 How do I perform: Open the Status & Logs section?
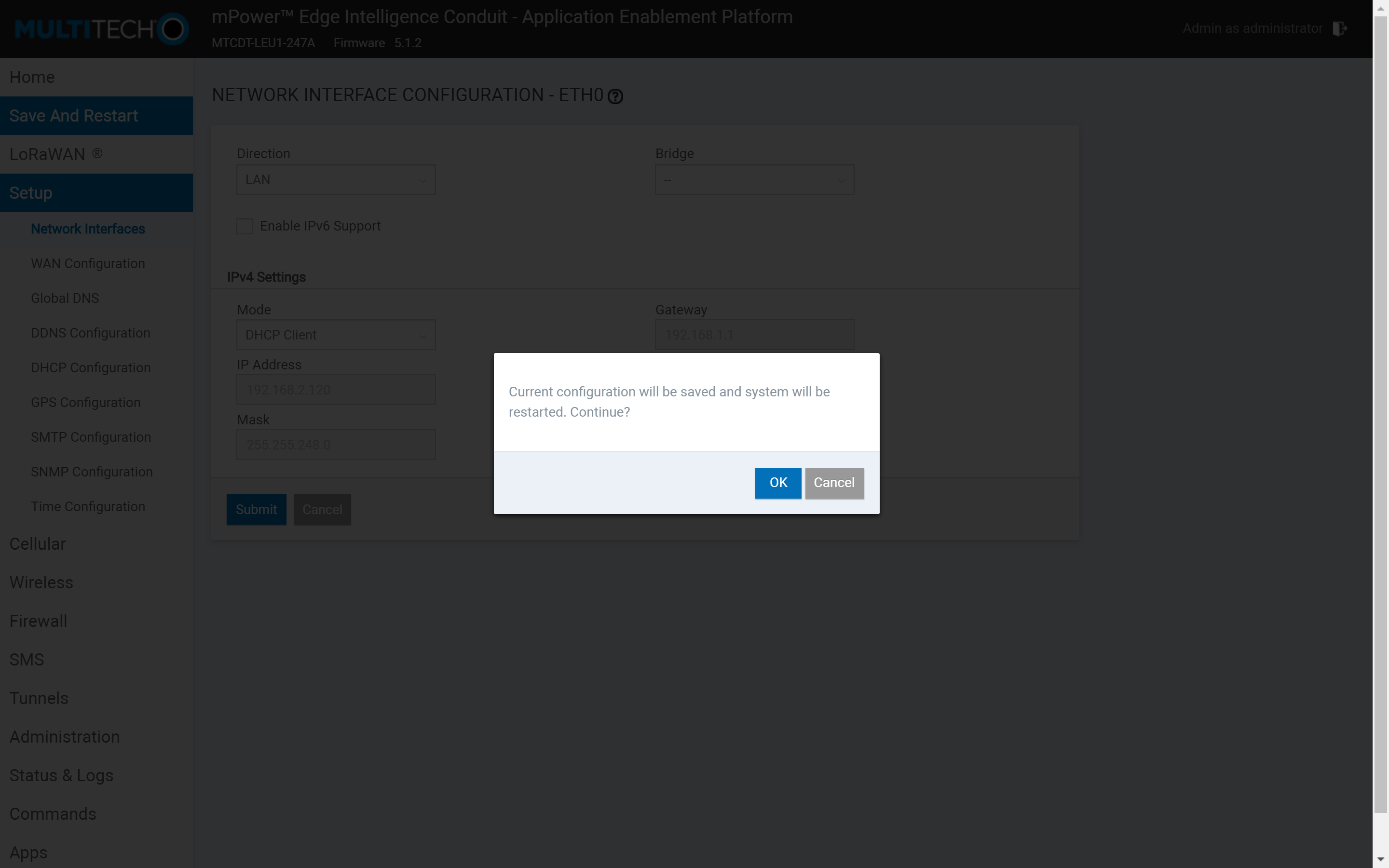[x=61, y=775]
